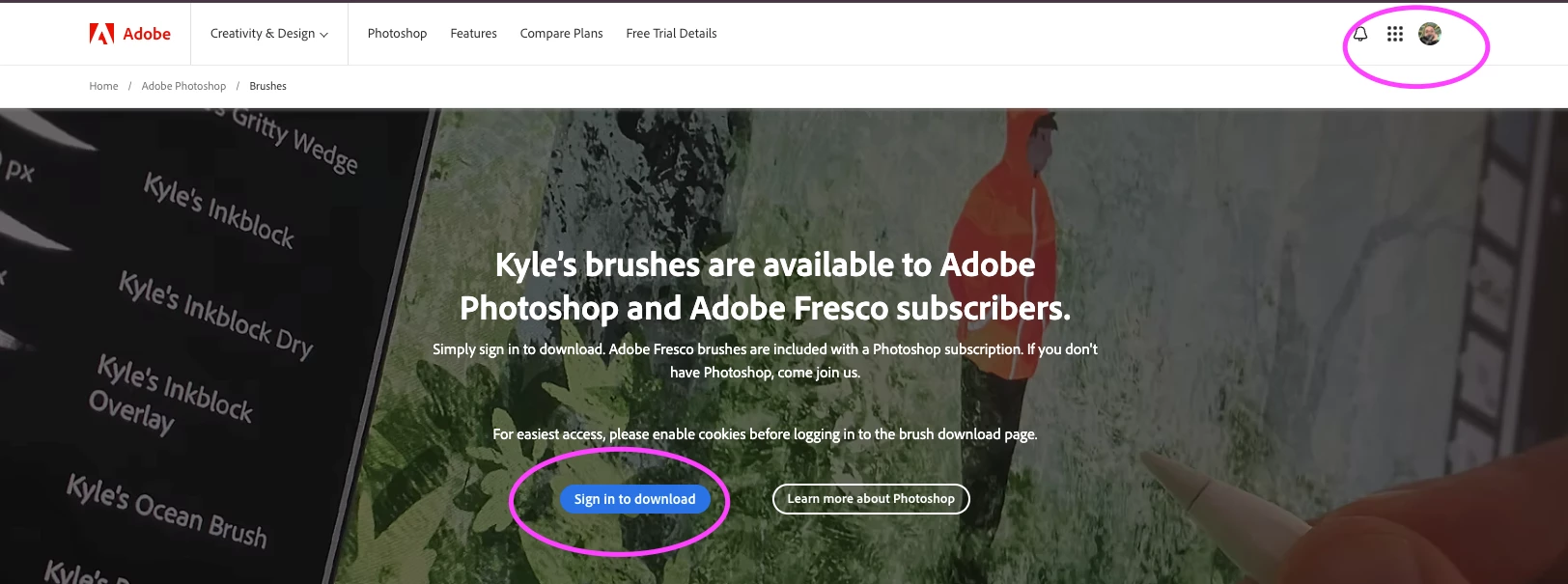Open the Photoshop nav link
This screenshot has width=1568, height=584.
pos(397,34)
